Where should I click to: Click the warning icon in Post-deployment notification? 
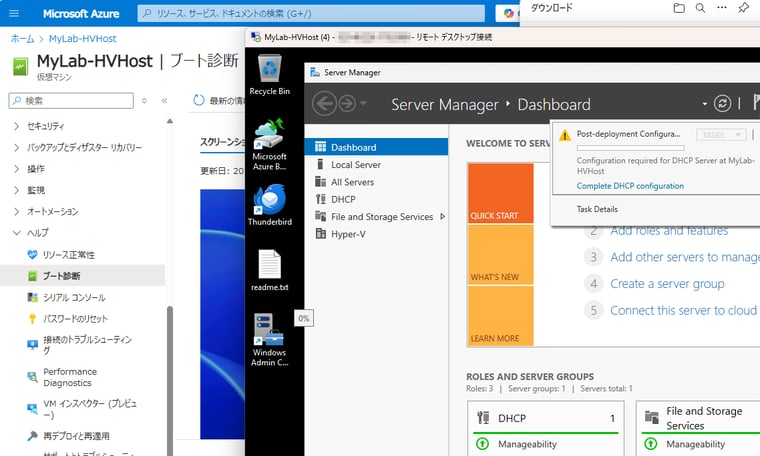click(x=565, y=135)
